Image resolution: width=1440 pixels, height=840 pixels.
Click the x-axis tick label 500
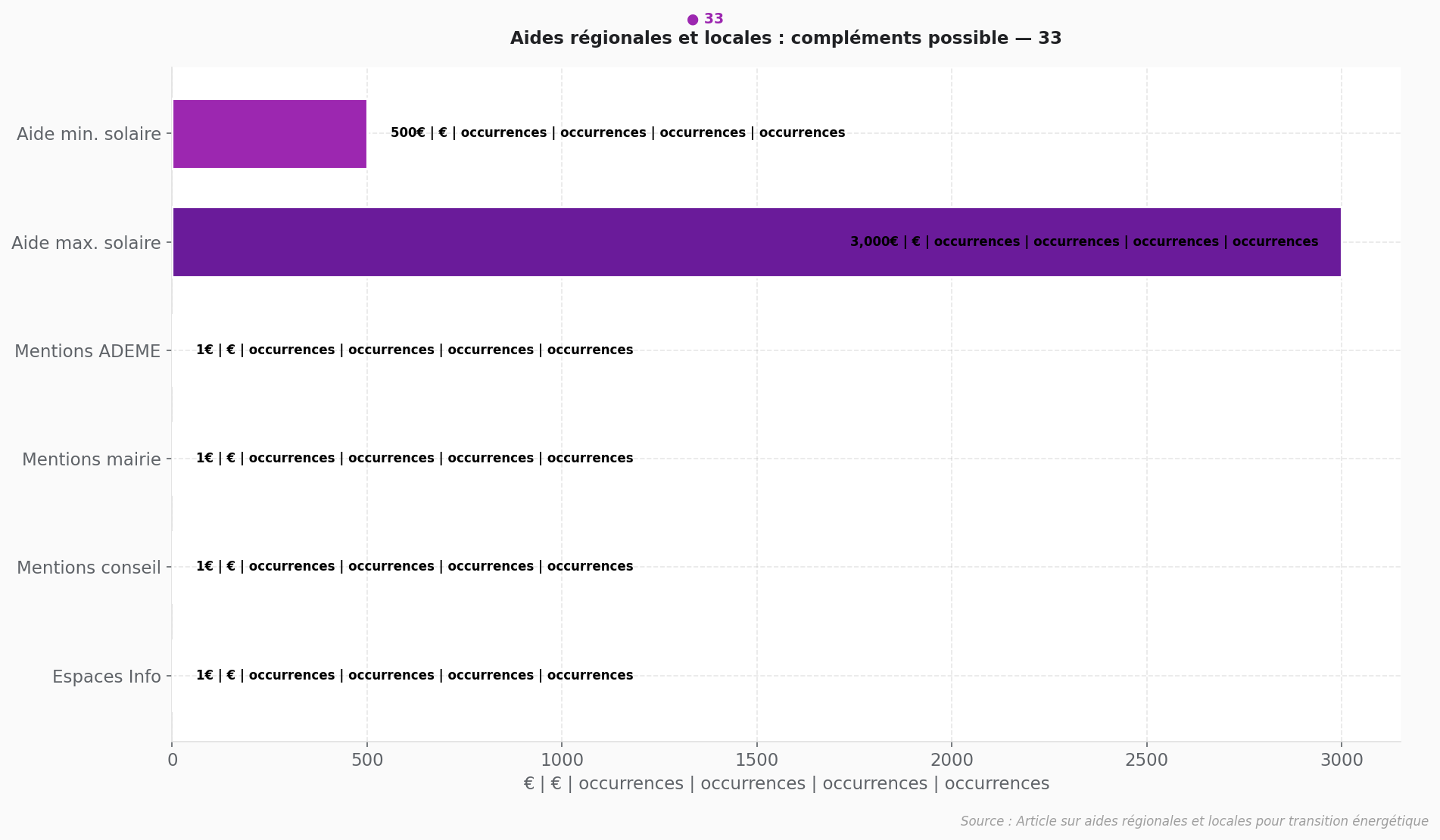[x=367, y=760]
